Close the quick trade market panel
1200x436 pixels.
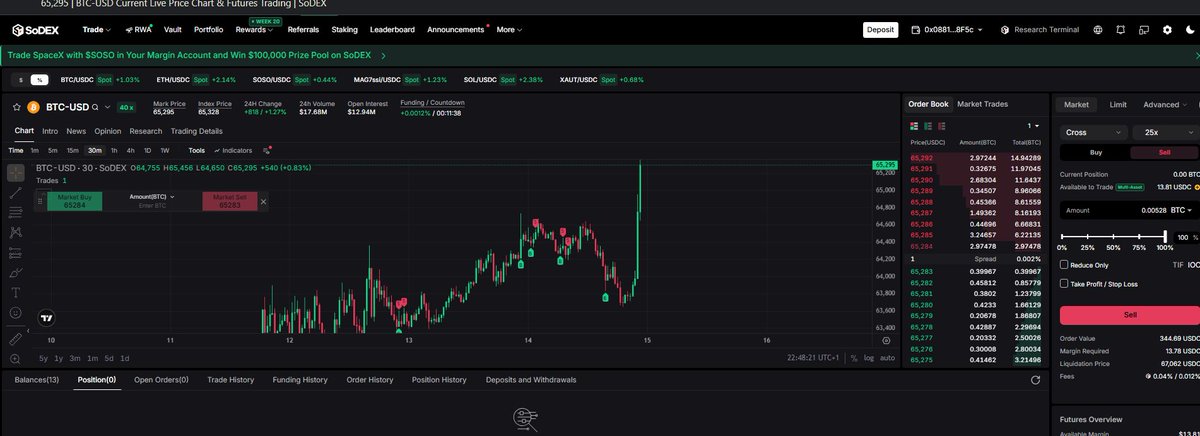(263, 201)
